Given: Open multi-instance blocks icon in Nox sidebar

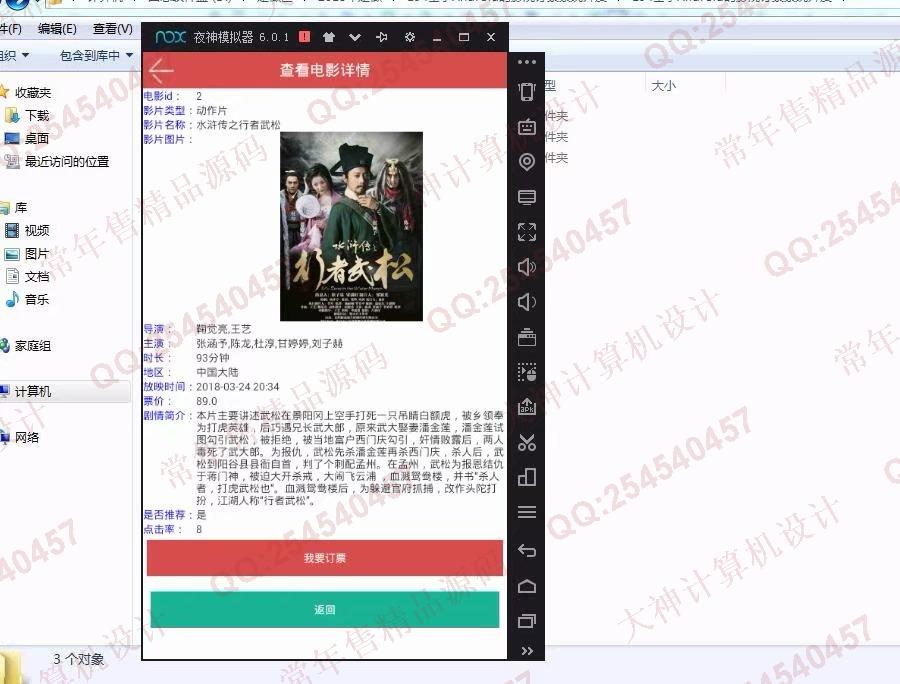Looking at the screenshot, I should pyautogui.click(x=526, y=477).
